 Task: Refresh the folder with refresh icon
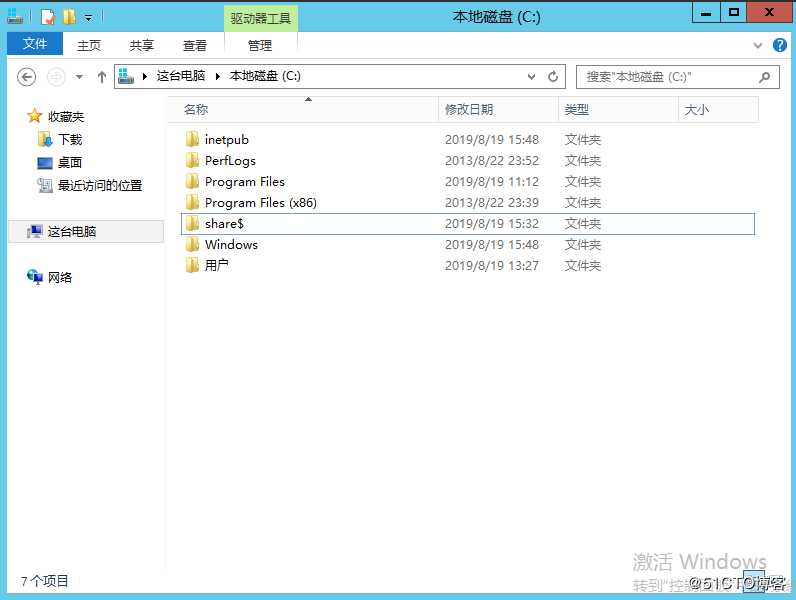[x=553, y=77]
